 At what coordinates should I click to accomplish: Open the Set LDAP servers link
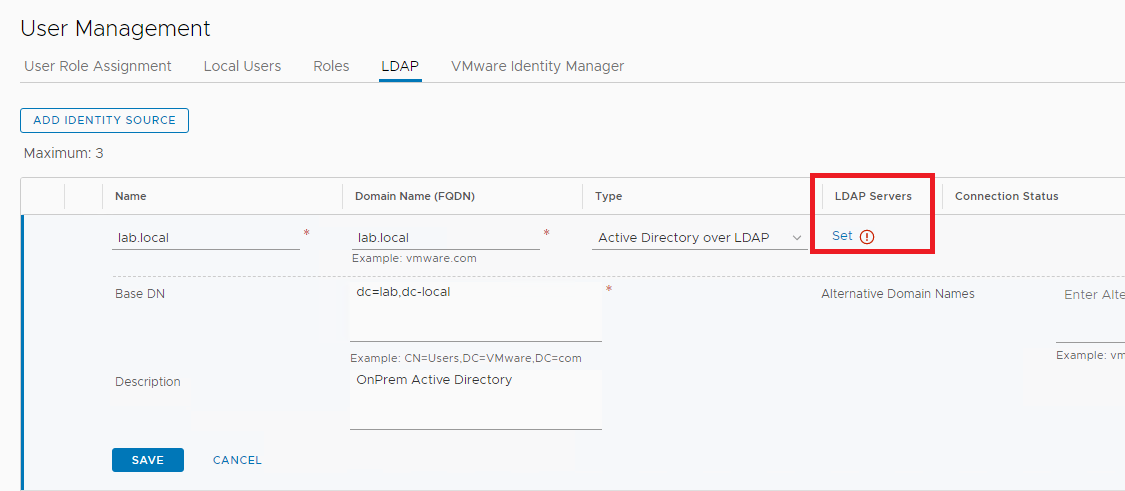click(x=842, y=237)
